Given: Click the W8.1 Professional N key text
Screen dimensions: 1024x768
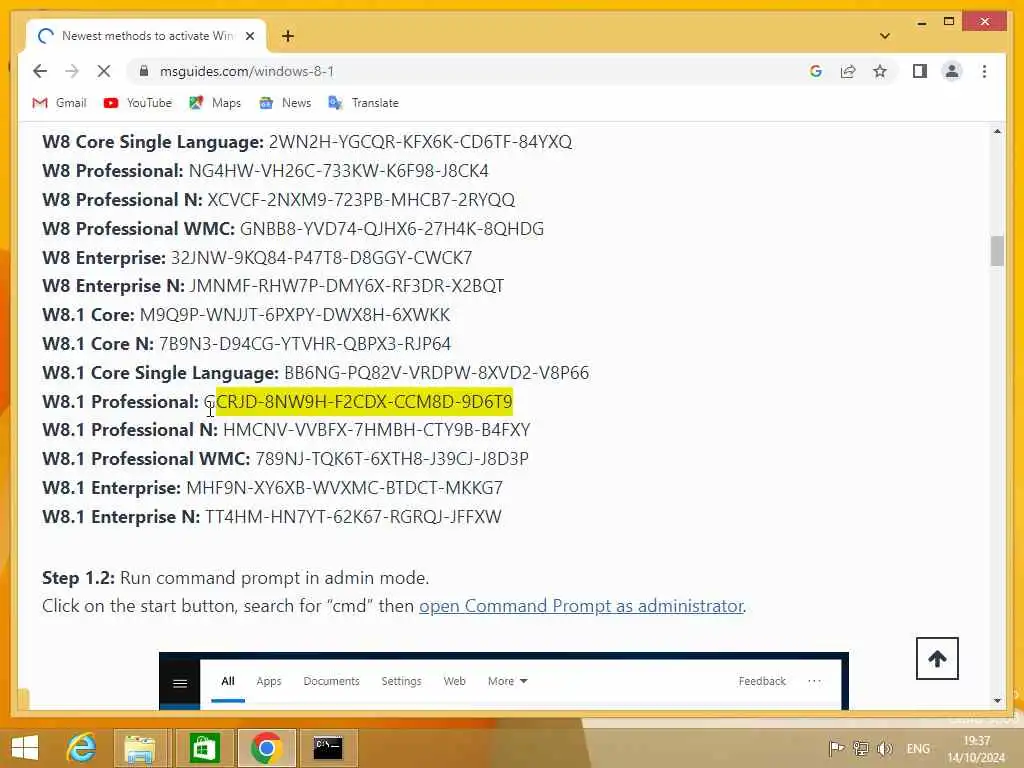Looking at the screenshot, I should [377, 430].
